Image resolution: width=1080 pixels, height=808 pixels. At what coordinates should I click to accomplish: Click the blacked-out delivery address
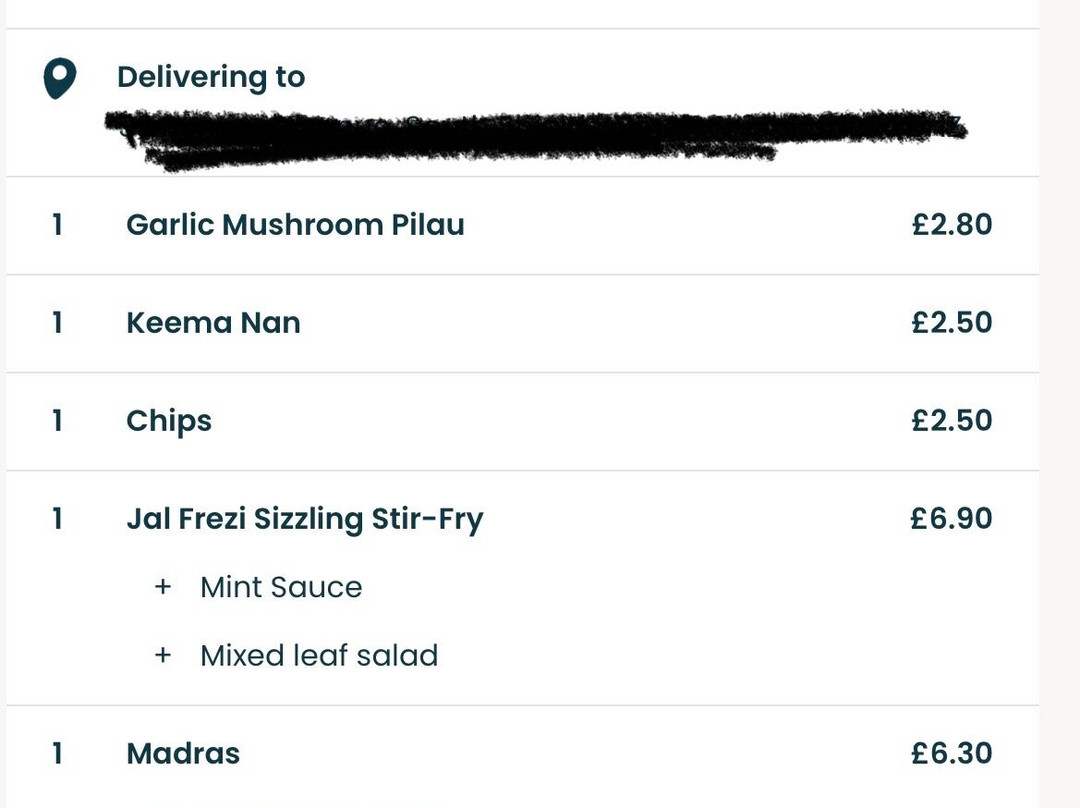[x=536, y=138]
